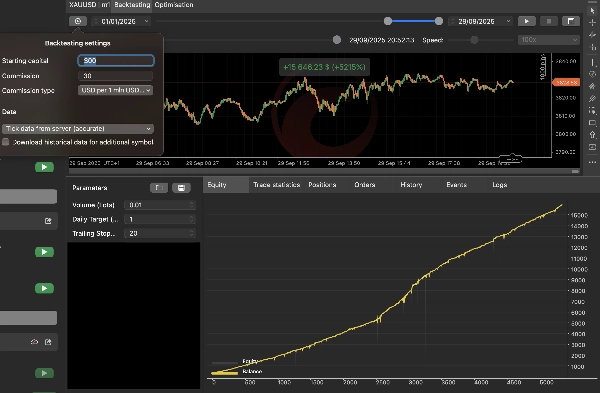Select the vertical line drawing tool
Image resolution: width=600 pixels, height=393 pixels.
click(592, 62)
